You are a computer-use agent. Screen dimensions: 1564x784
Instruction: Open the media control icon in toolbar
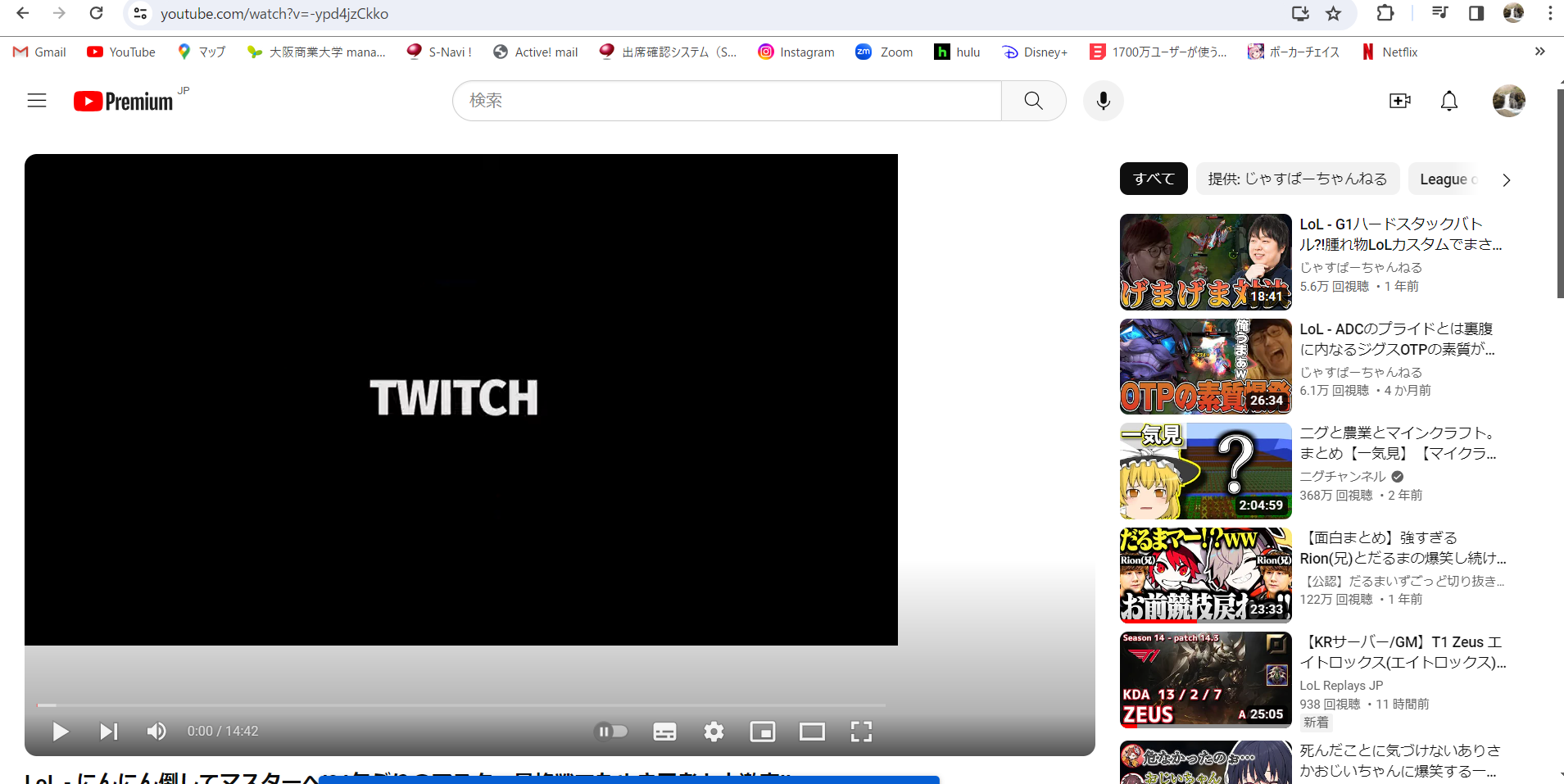click(1439, 13)
